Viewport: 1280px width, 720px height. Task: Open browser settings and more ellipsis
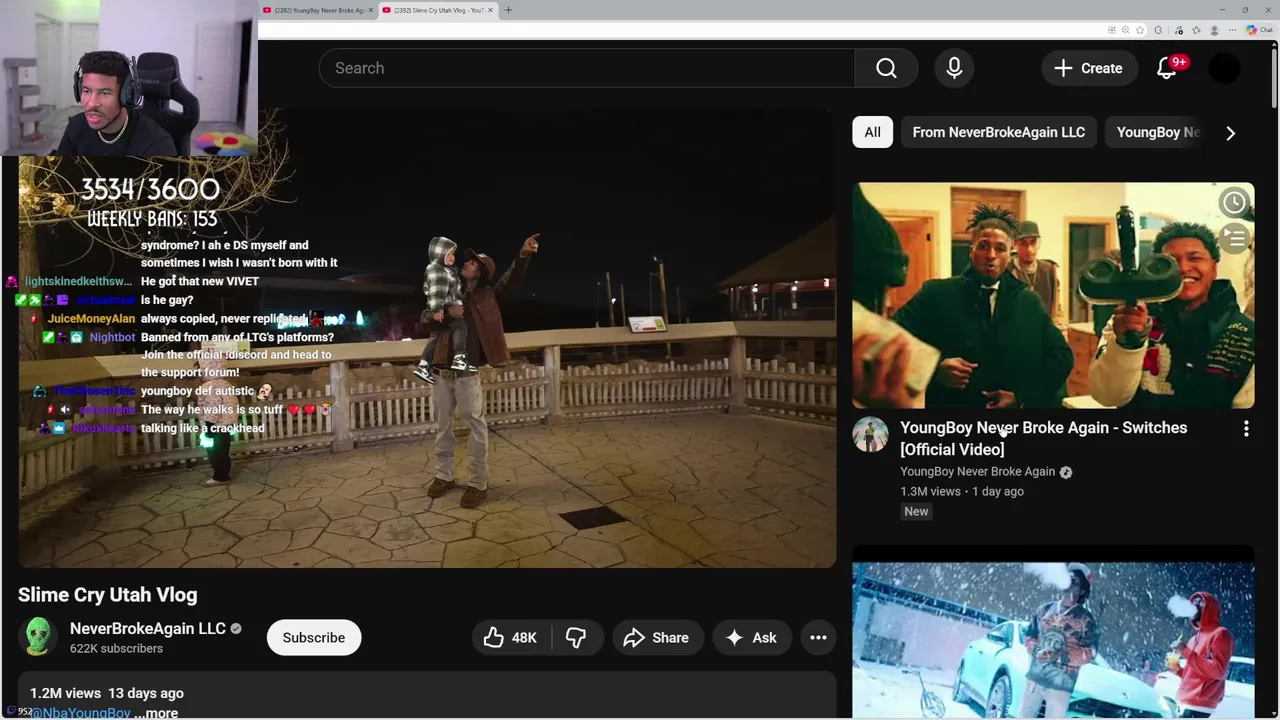pyautogui.click(x=1232, y=30)
